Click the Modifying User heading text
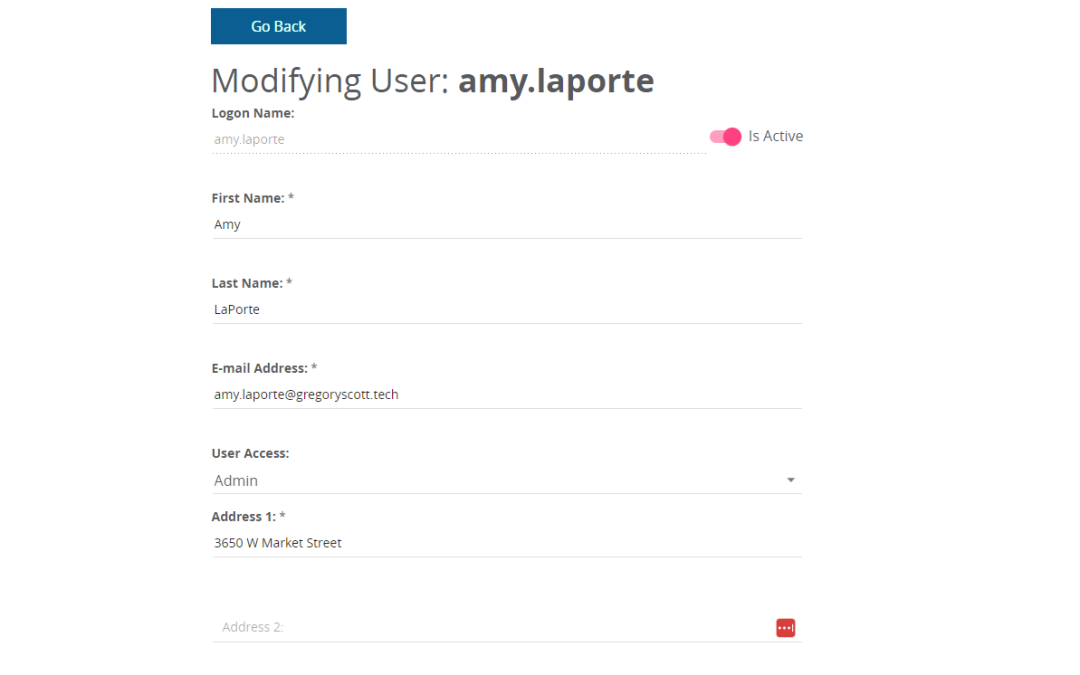This screenshot has height=675, width=1080. [x=330, y=81]
